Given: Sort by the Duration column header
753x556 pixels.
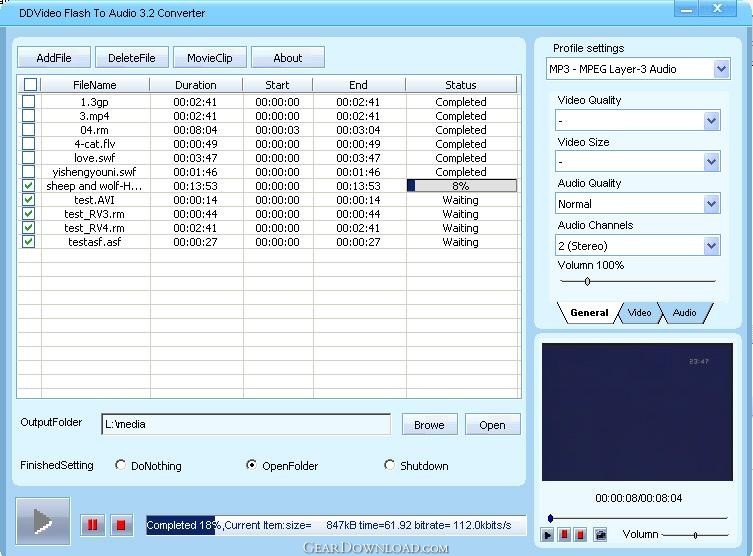Looking at the screenshot, I should tap(195, 85).
